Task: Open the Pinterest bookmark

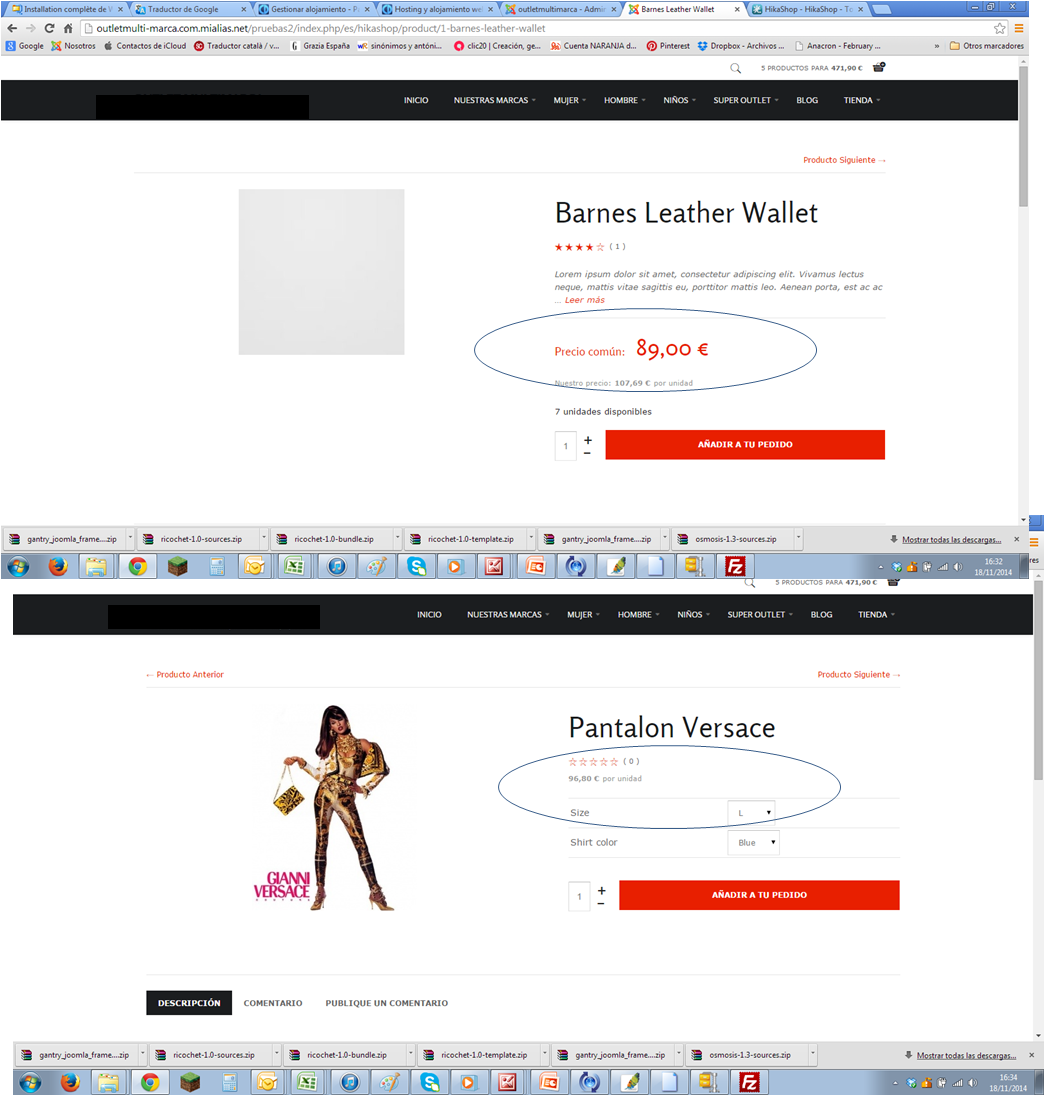Action: tap(668, 46)
